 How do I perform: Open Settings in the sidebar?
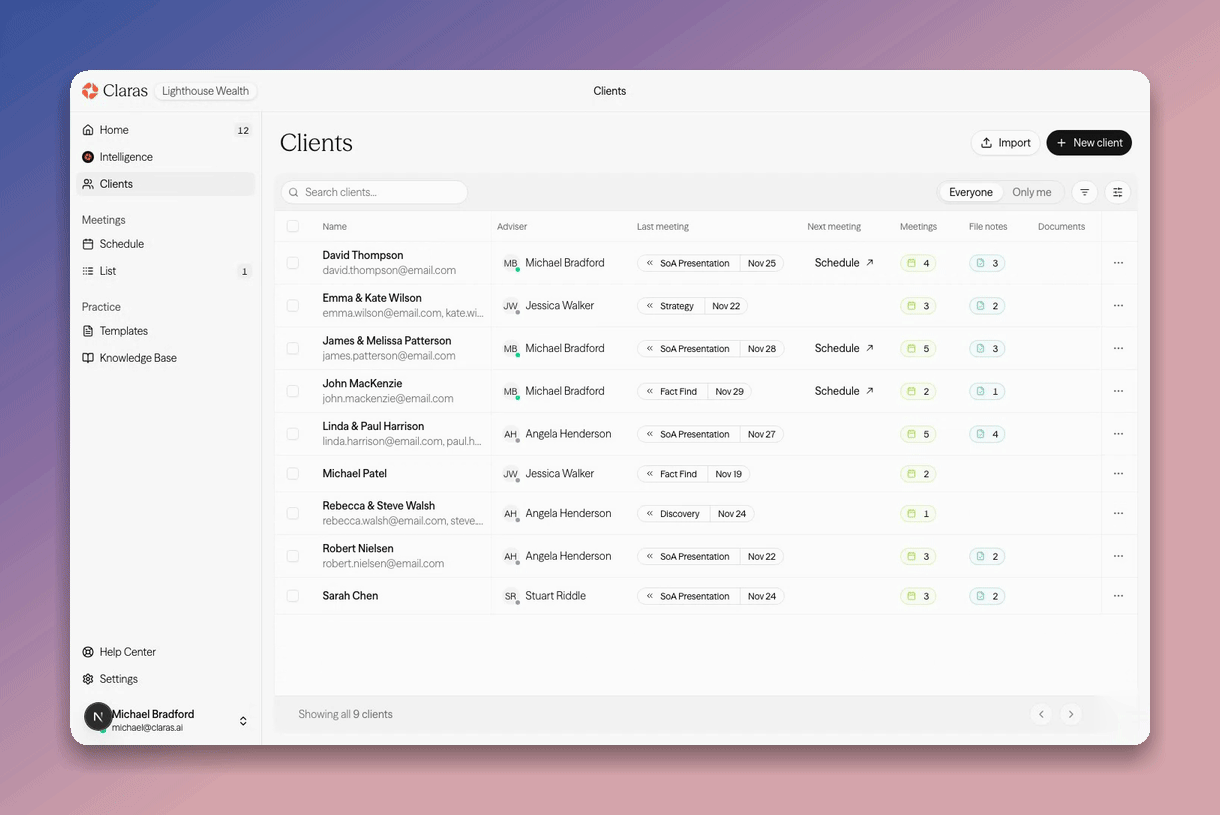point(166,679)
